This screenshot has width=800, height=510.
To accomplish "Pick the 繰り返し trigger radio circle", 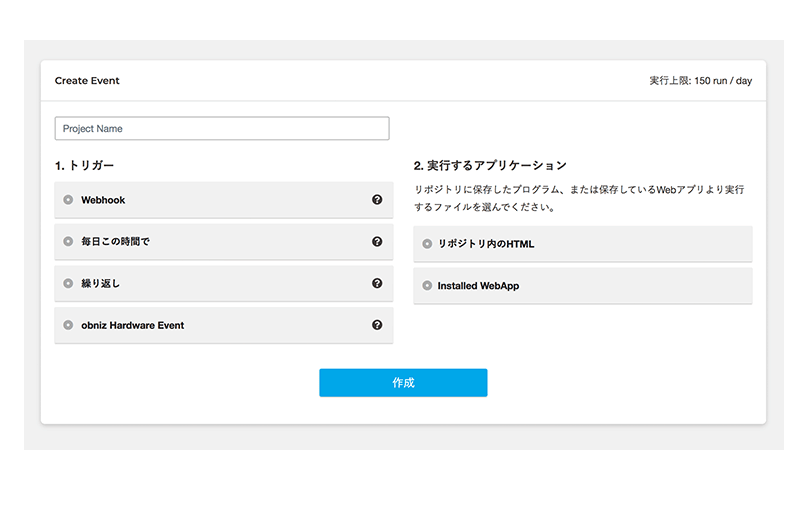I will tap(68, 284).
